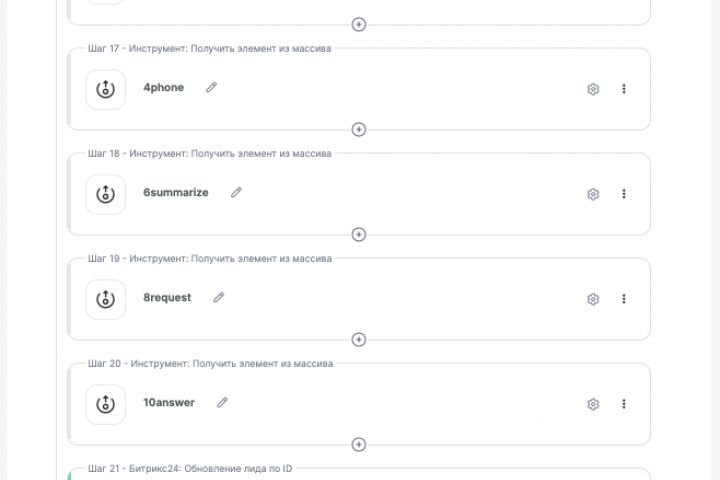Insert a new step after 6summarize
Image resolution: width=720 pixels, height=480 pixels.
[x=359, y=234]
